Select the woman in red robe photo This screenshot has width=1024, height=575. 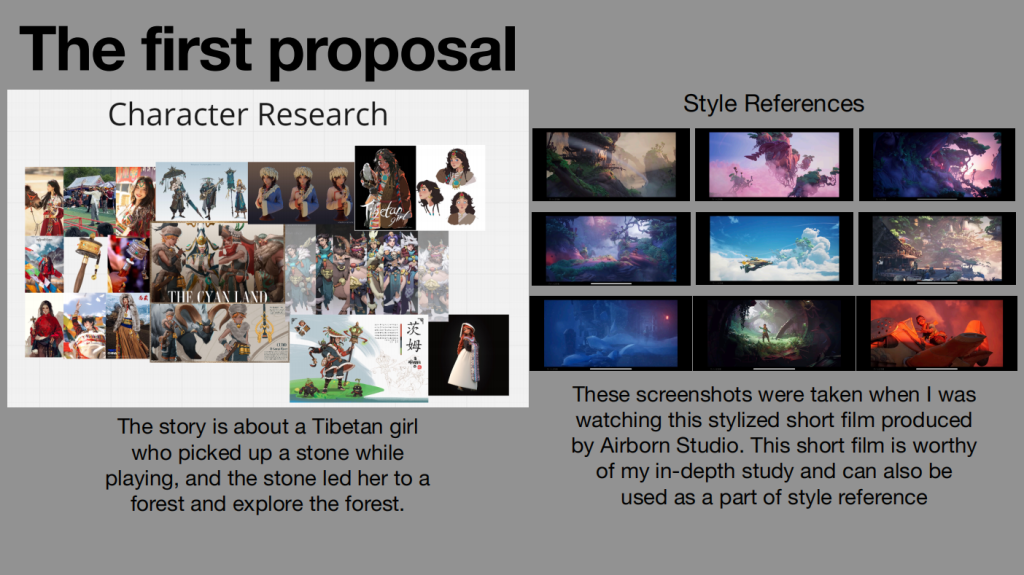pyautogui.click(x=44, y=325)
